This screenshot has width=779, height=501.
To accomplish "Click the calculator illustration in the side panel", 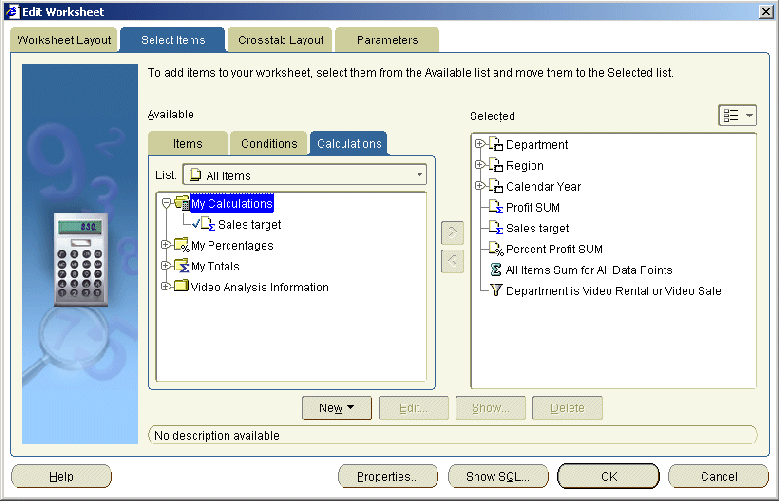I will [80, 258].
